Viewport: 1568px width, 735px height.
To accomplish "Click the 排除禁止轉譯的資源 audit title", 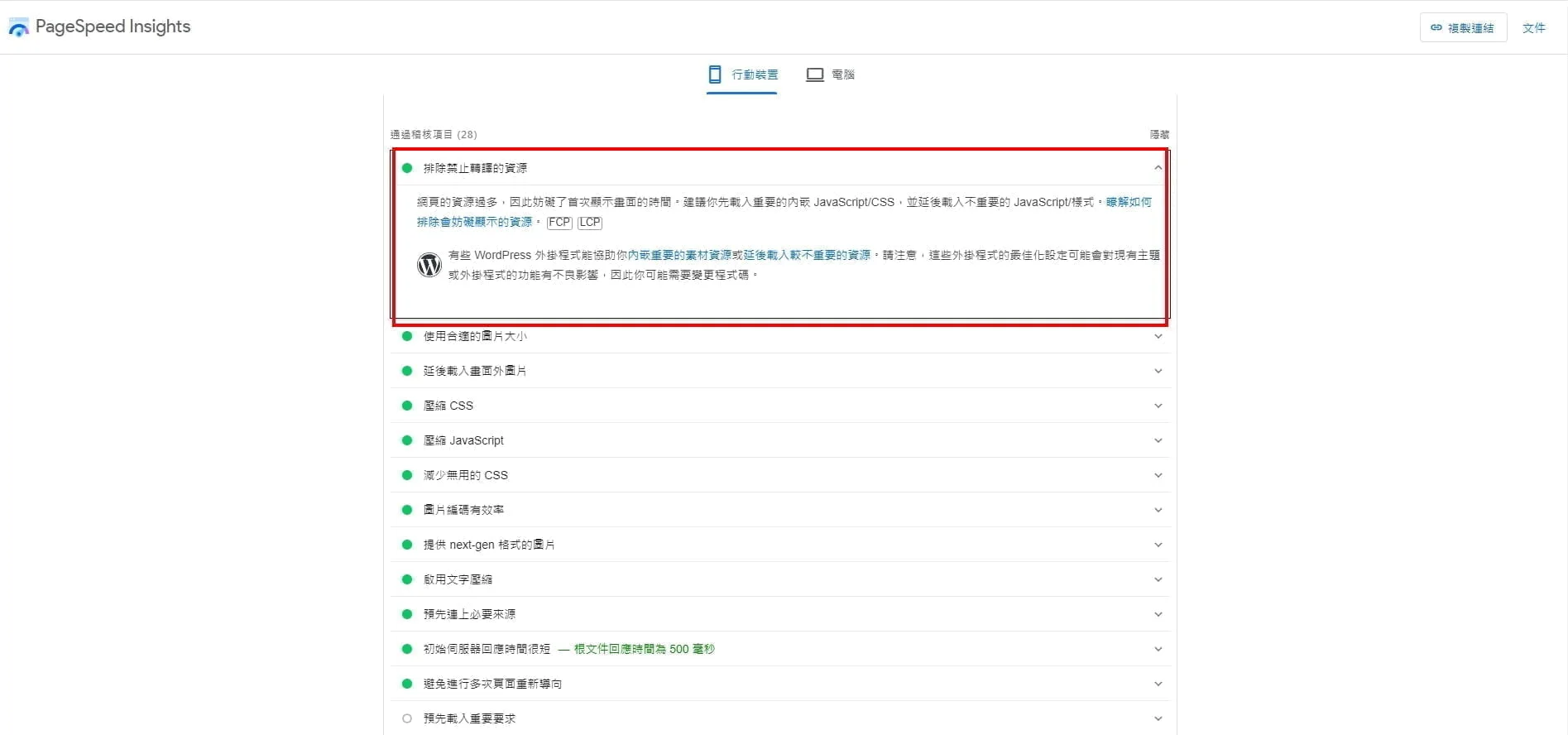I will [x=475, y=168].
